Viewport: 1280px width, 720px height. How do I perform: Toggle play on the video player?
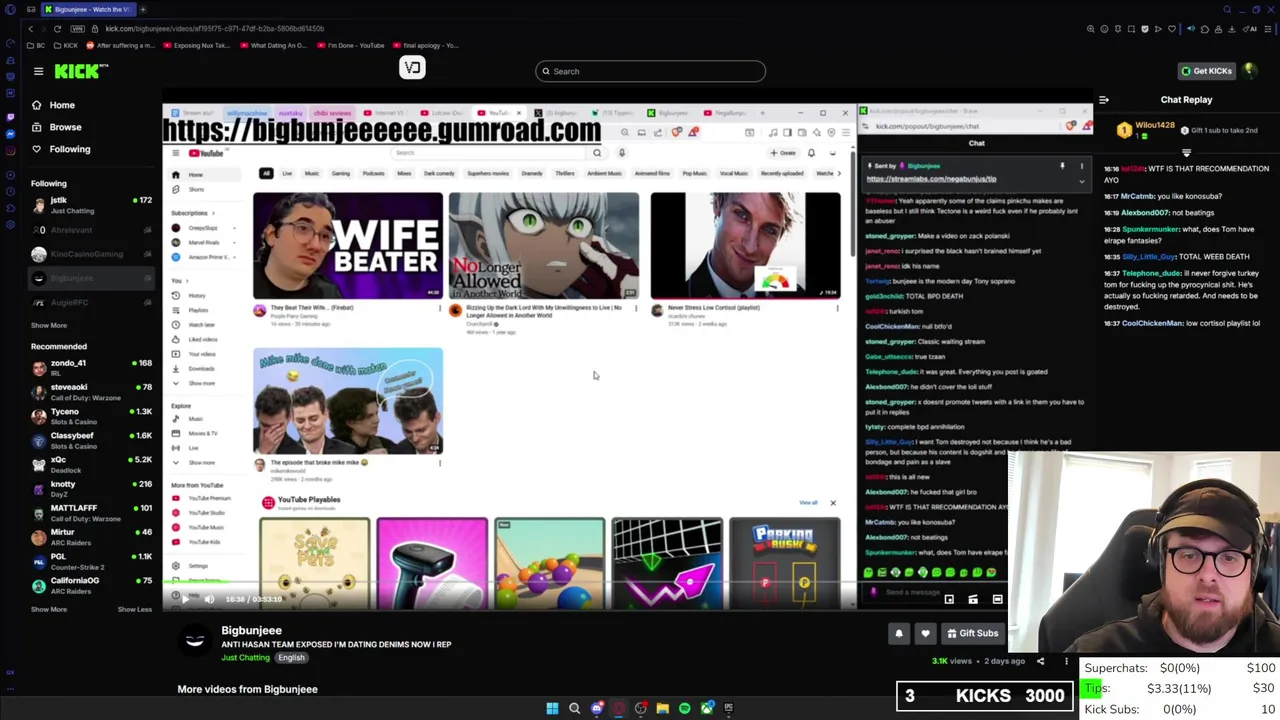[184, 599]
